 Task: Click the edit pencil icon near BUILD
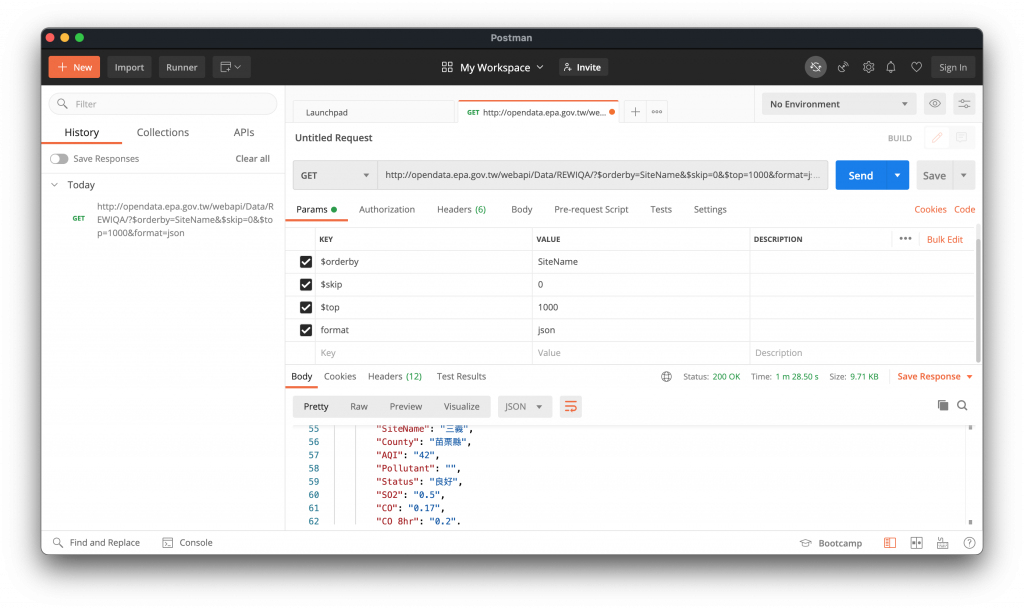coord(936,138)
